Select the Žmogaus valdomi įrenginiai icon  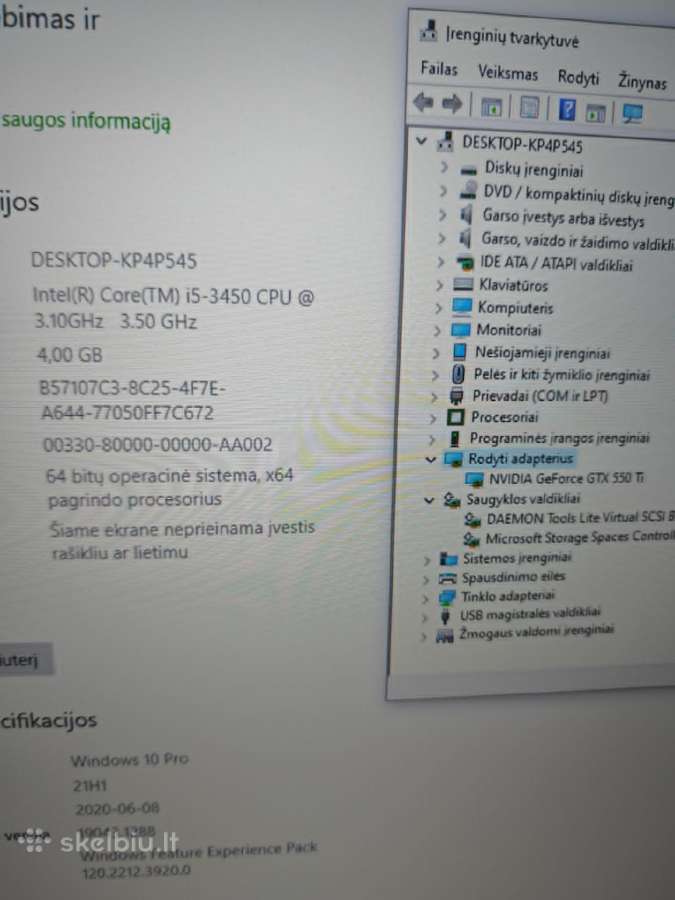coord(444,635)
